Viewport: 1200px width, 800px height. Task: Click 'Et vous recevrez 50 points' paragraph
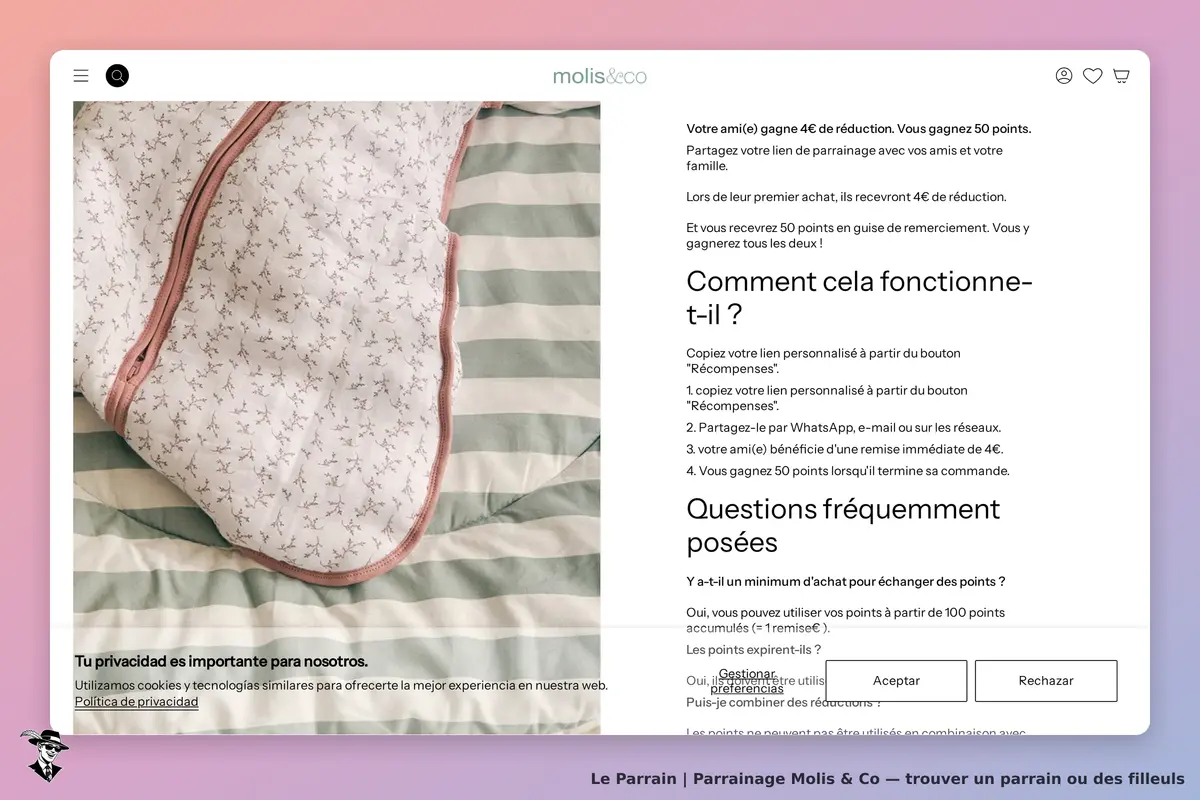pos(857,235)
